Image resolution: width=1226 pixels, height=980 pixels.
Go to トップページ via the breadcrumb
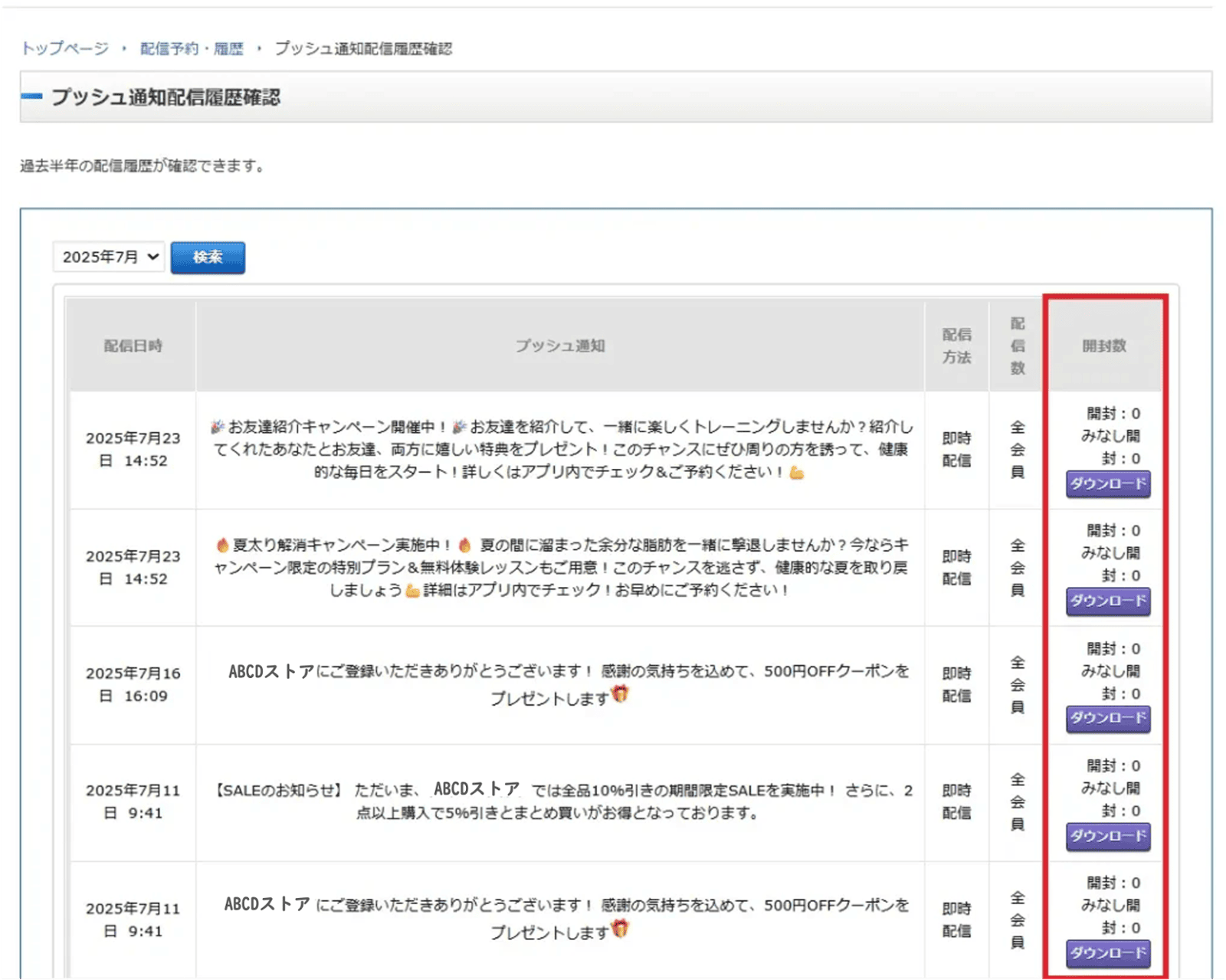coord(65,48)
